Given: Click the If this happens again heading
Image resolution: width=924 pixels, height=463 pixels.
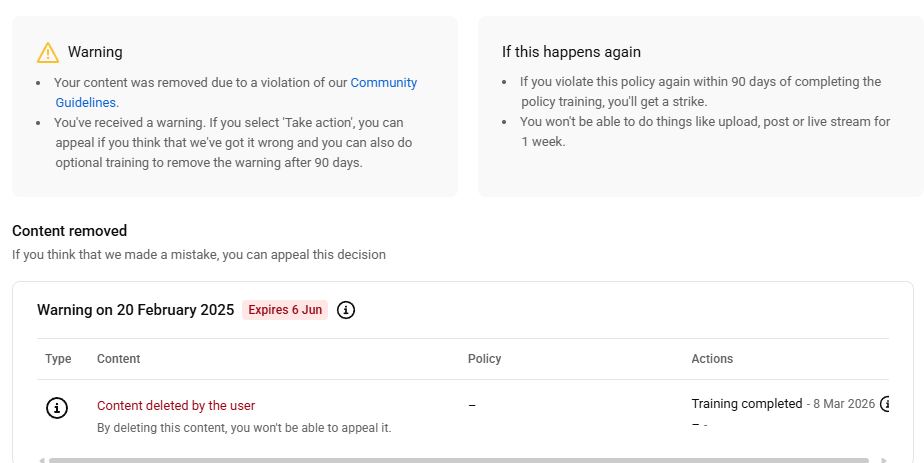Looking at the screenshot, I should (x=571, y=52).
